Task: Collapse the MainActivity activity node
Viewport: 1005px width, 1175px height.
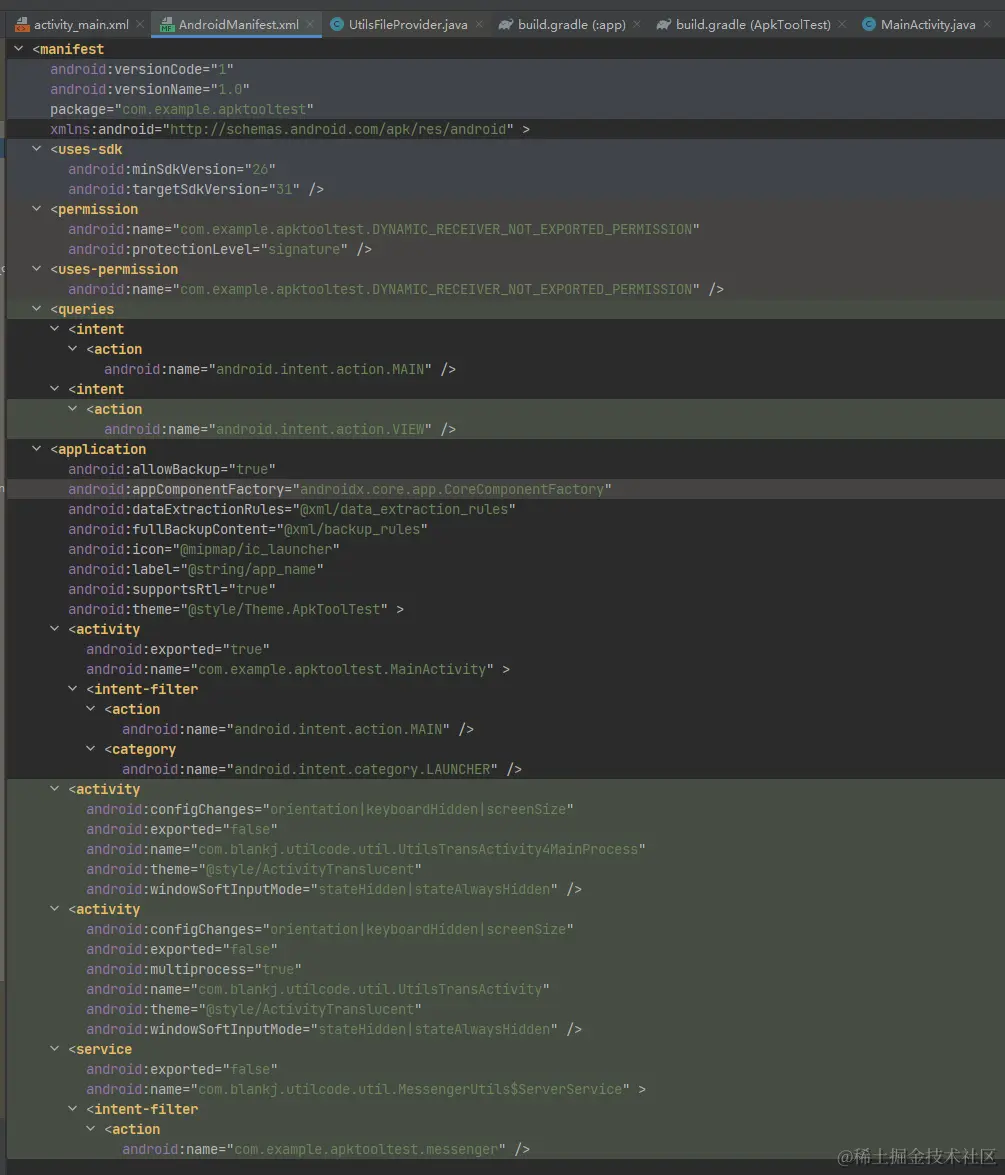Action: (x=55, y=629)
